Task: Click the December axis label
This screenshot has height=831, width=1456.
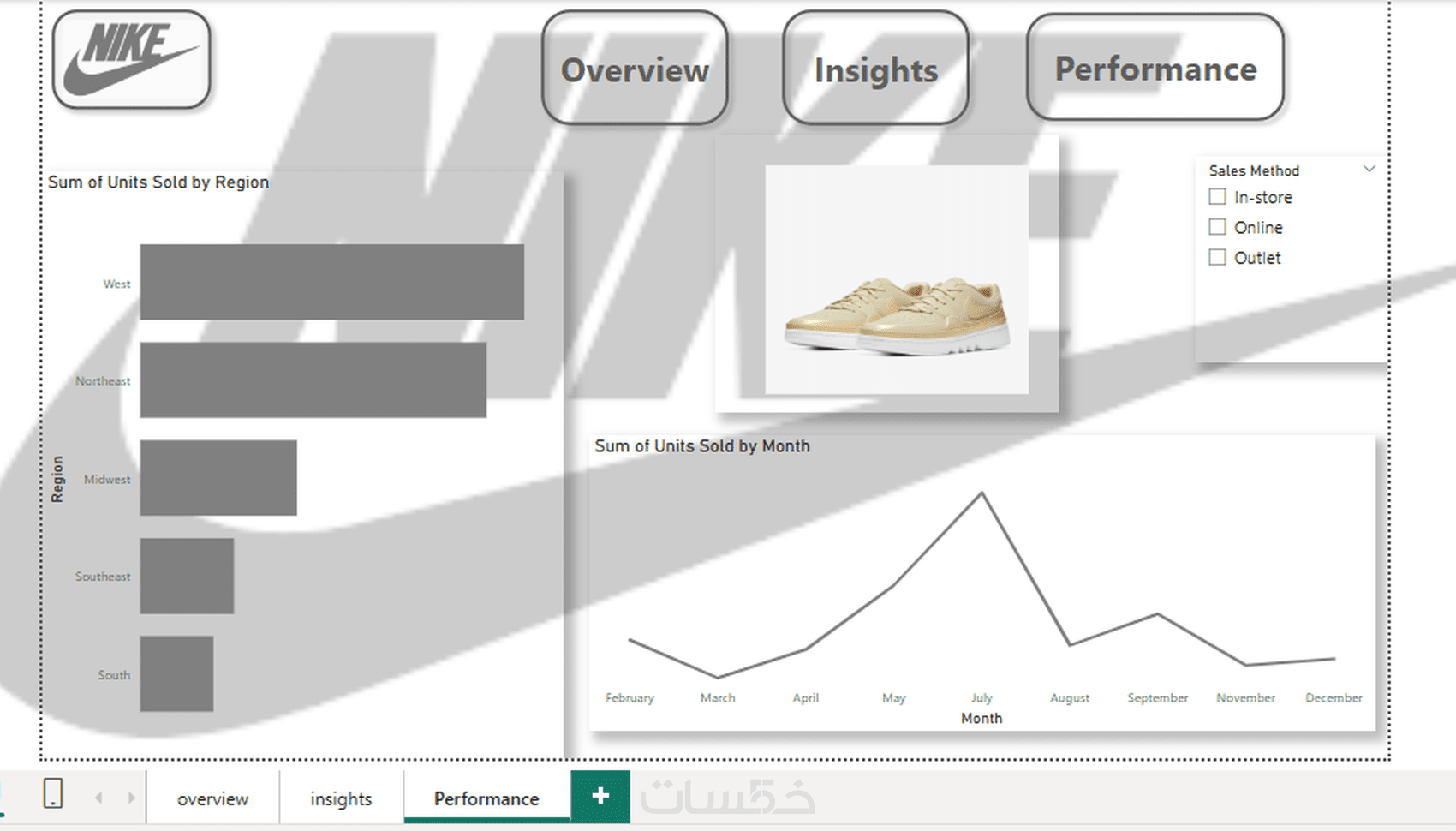Action: [1334, 698]
